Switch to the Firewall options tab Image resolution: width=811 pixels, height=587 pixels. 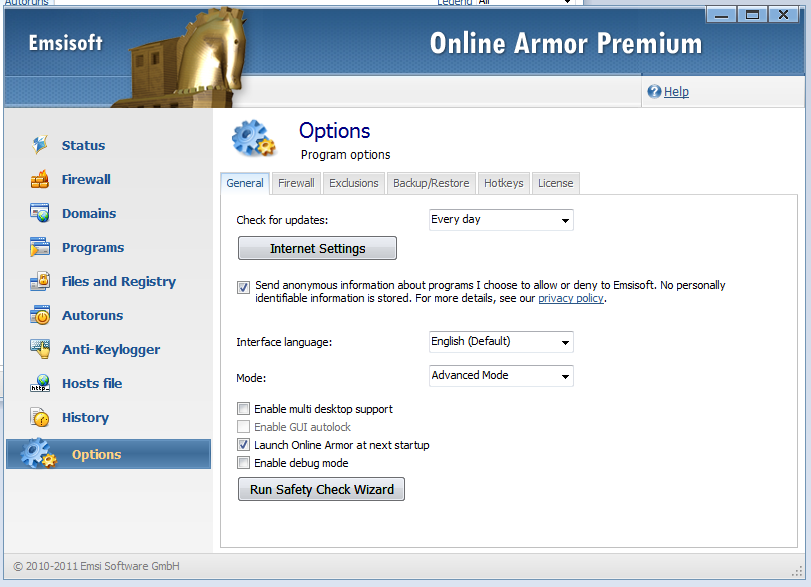296,183
